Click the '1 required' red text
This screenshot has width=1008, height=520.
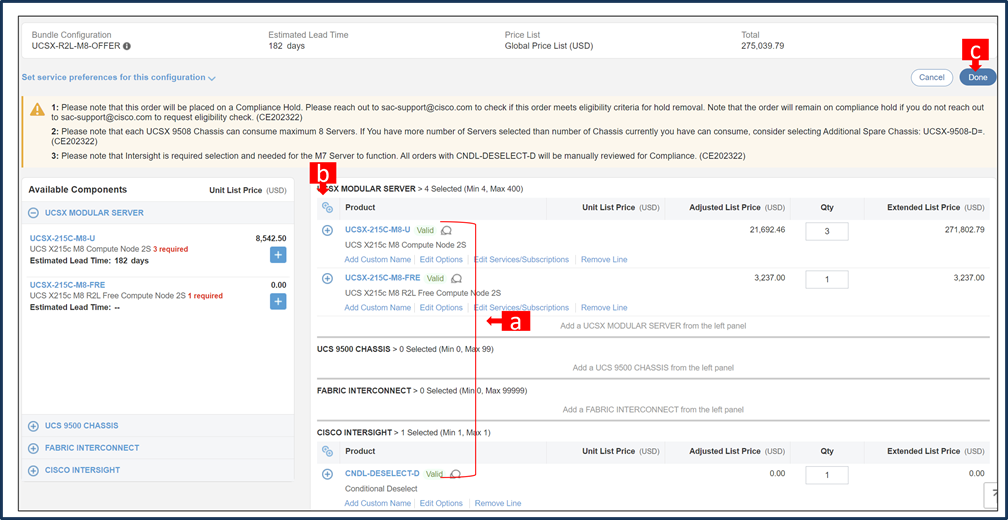click(205, 296)
